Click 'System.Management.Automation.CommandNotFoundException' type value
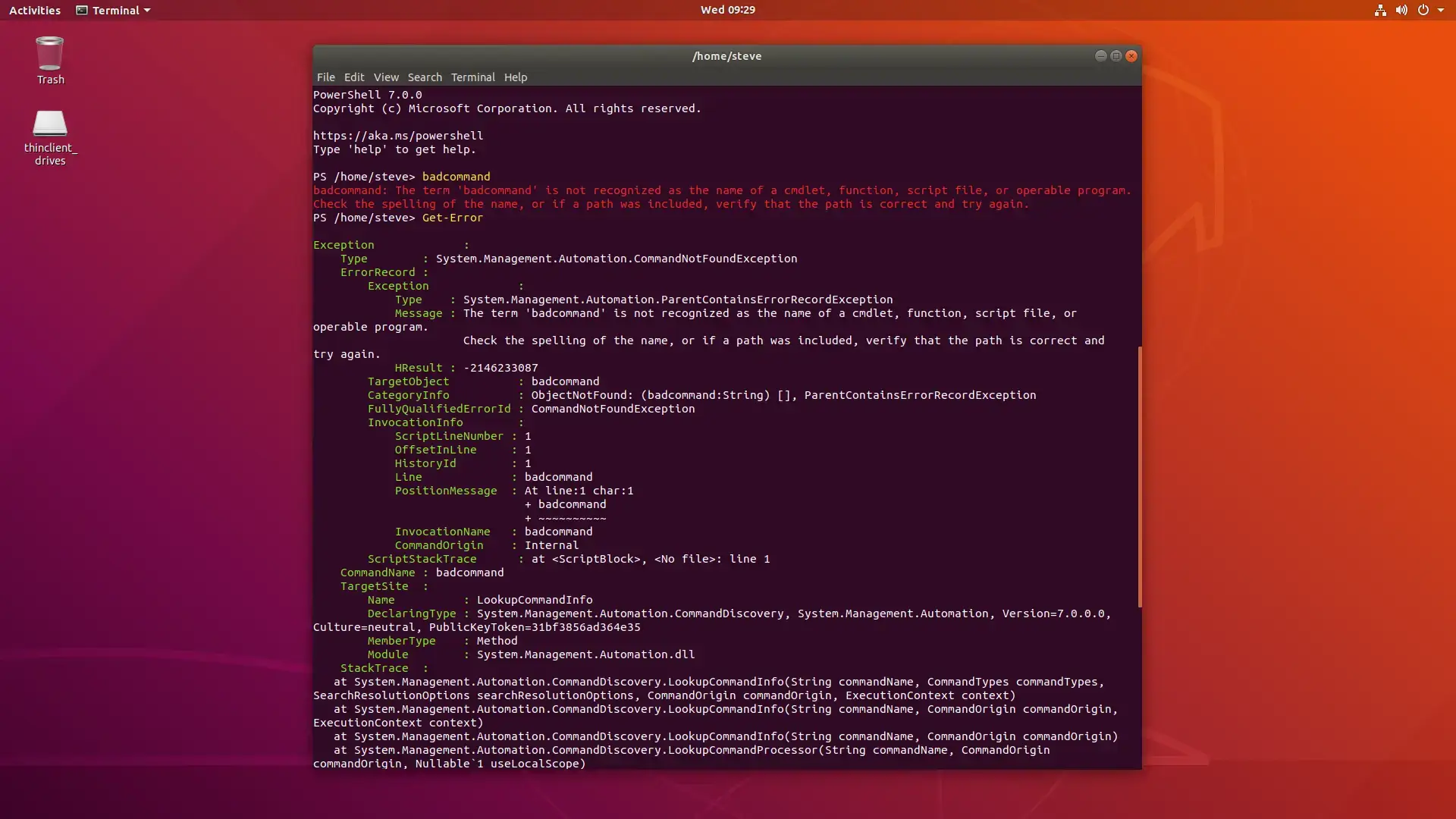This screenshot has width=1456, height=819. (x=617, y=259)
